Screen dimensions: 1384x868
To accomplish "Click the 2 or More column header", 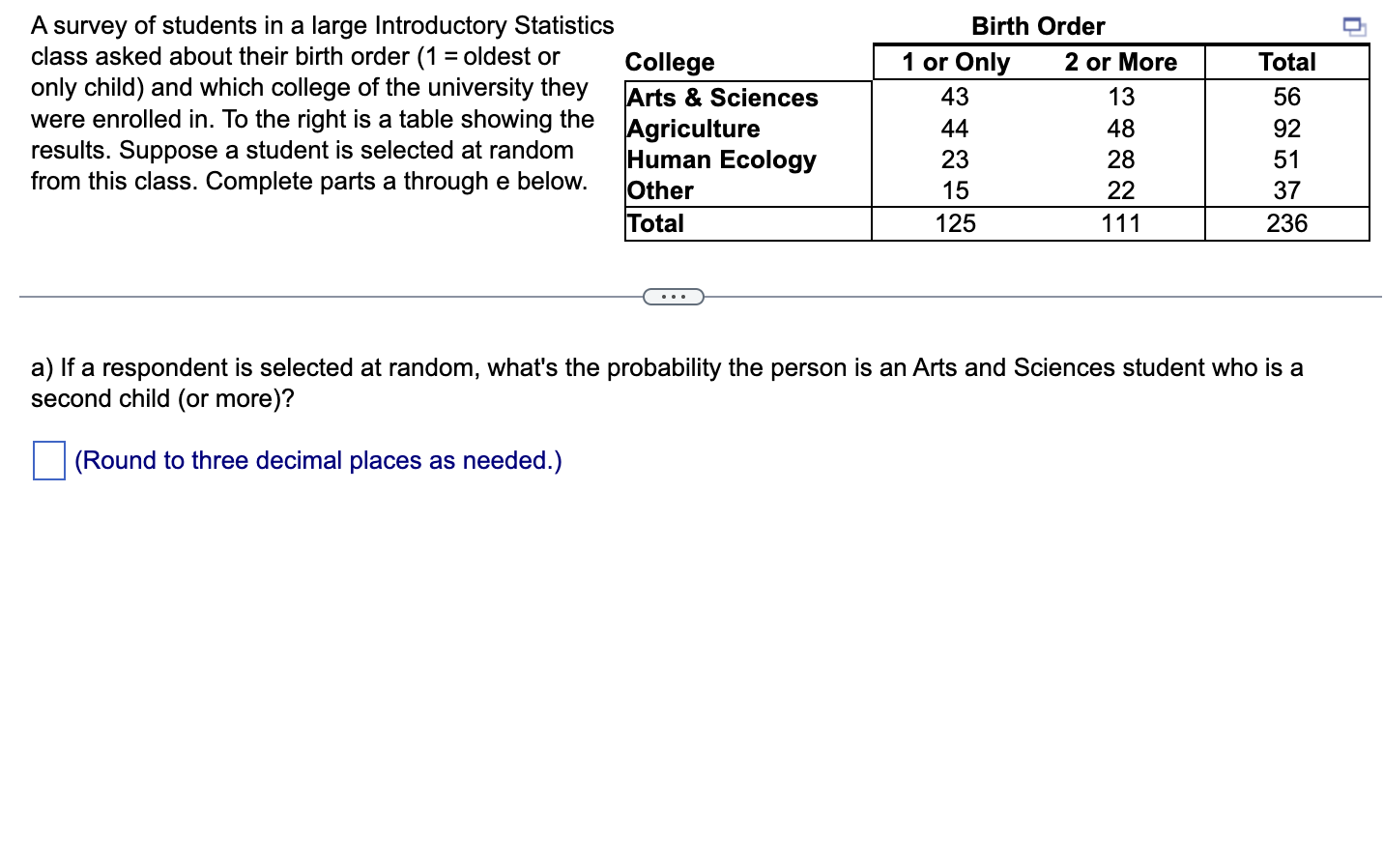I will coord(1121,62).
